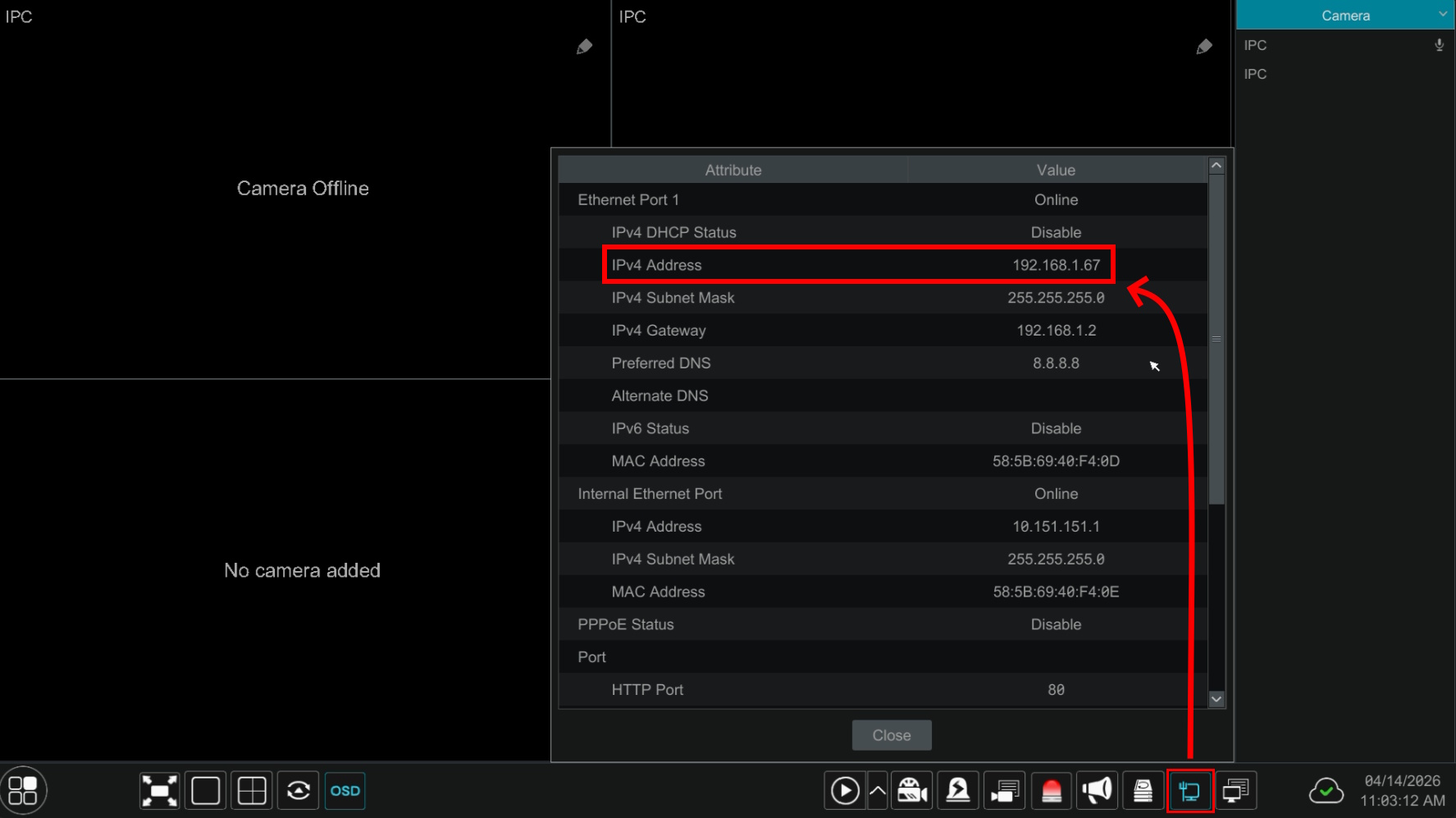Start the camera sequence dwell rotation
Image resolution: width=1456 pixels, height=818 pixels.
pyautogui.click(x=298, y=791)
